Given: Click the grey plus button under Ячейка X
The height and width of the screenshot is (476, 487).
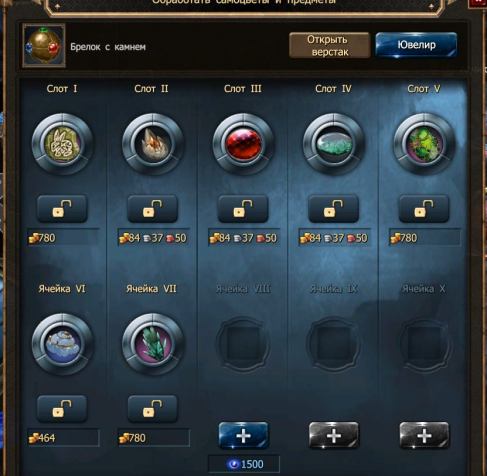Looking at the screenshot, I should click(424, 435).
